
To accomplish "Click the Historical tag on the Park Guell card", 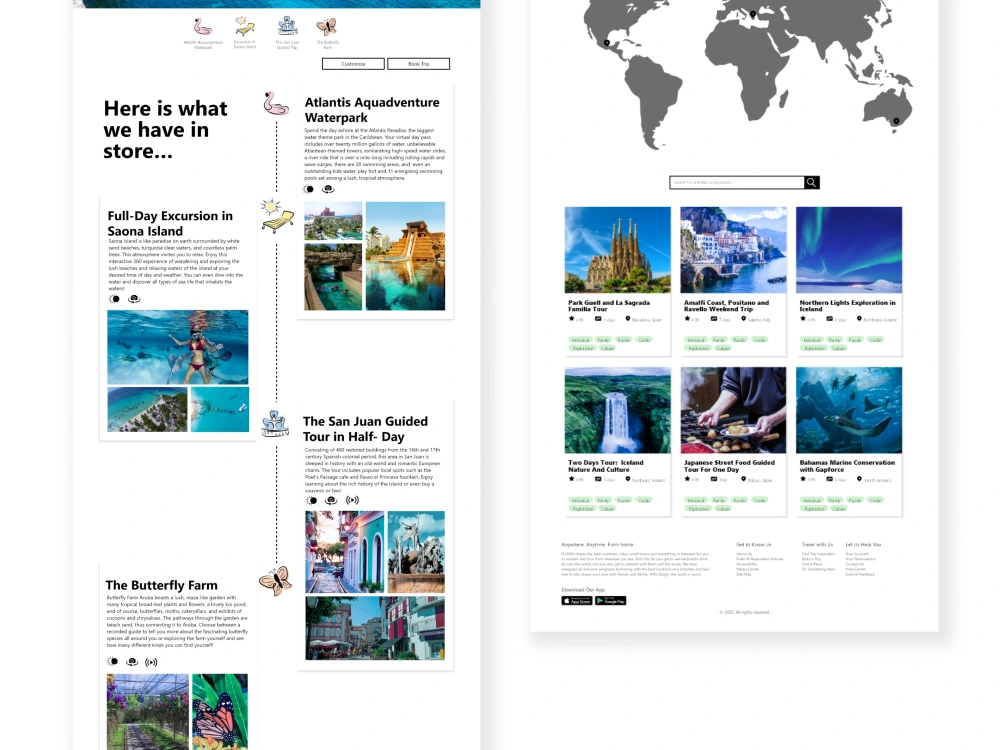I will point(580,340).
